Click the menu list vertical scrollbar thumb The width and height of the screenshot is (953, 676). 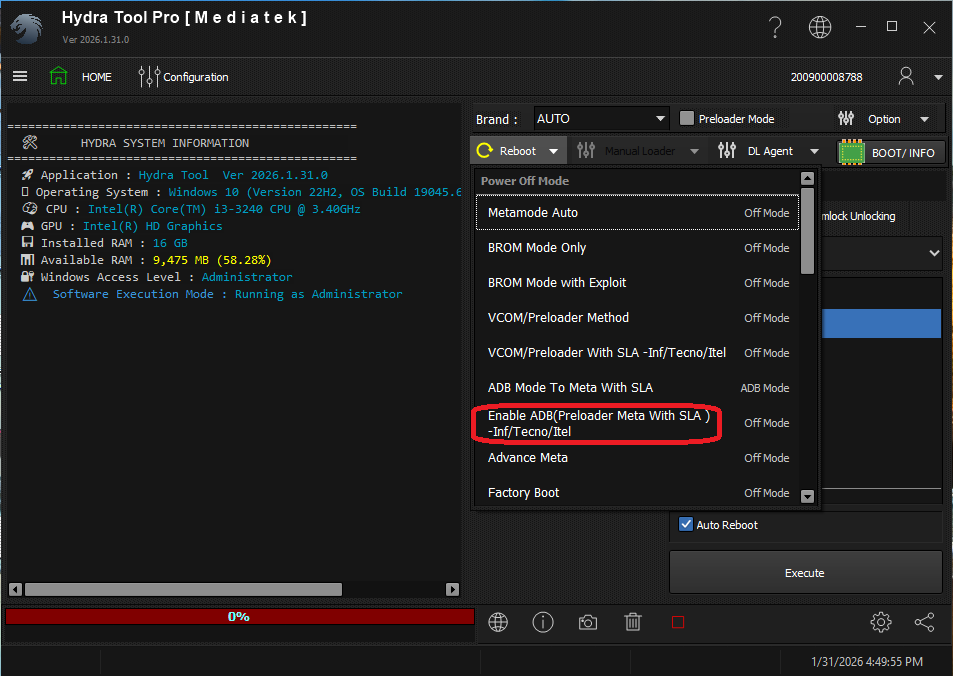[x=807, y=231]
